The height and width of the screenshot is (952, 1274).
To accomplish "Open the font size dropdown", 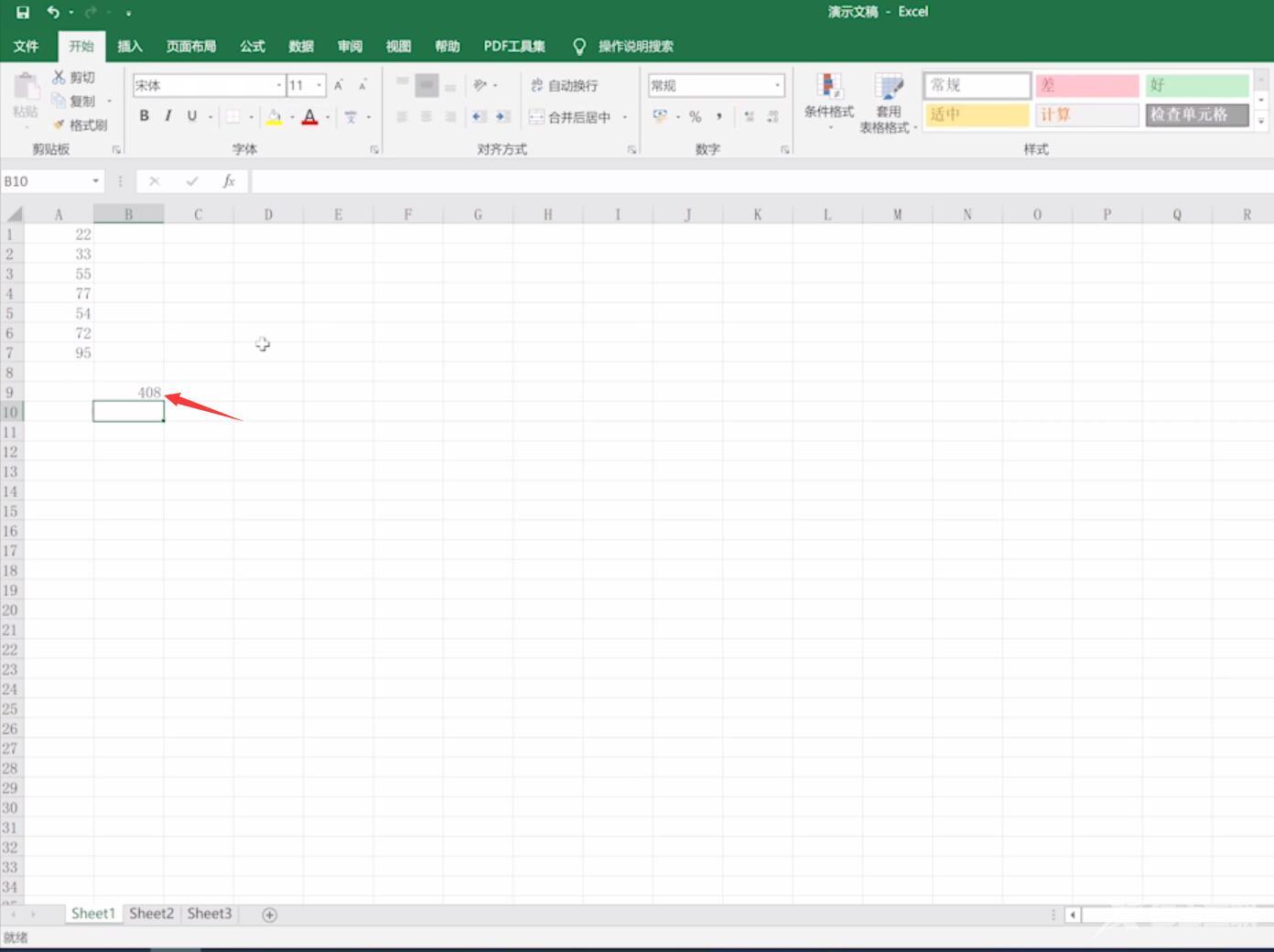I will tap(319, 85).
